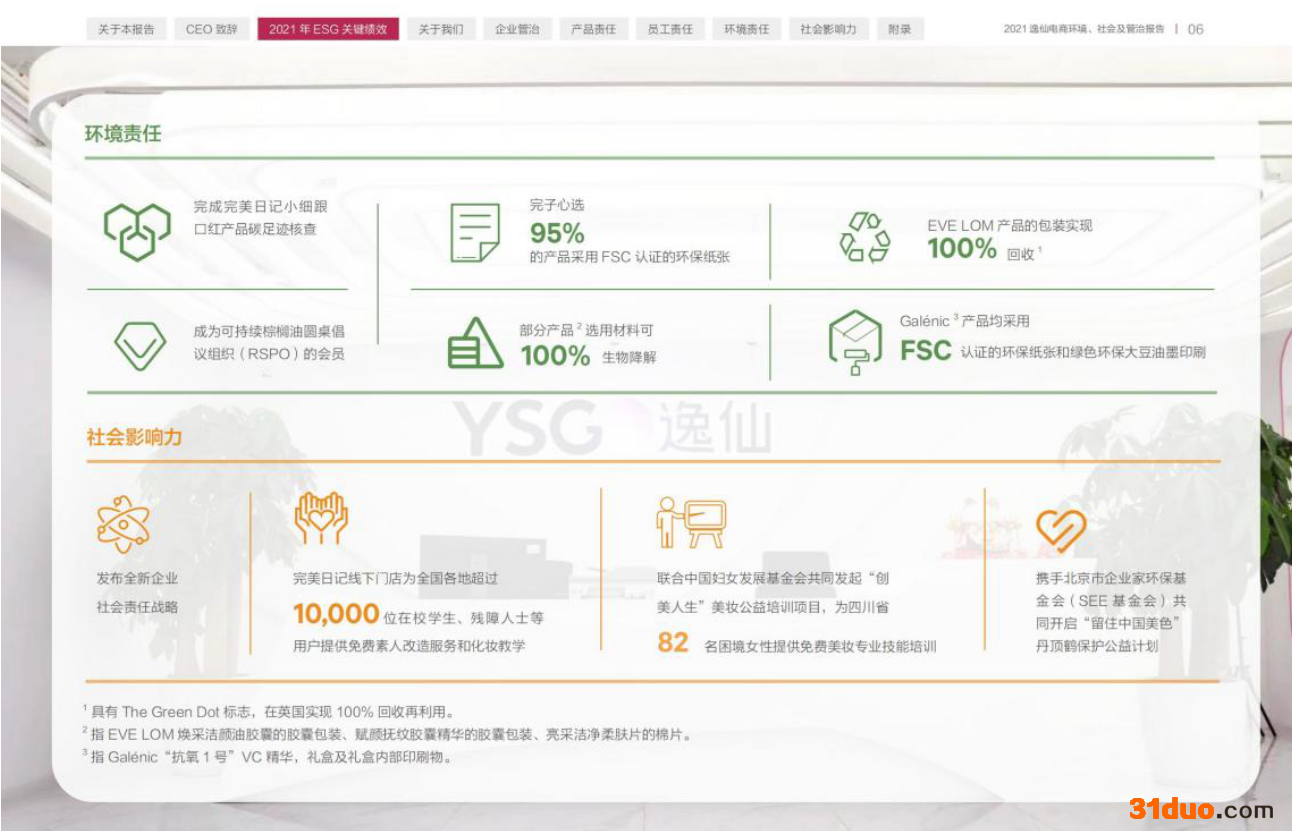The width and height of the screenshot is (1292, 831).
Task: Click the biodegradable material pyramid icon
Action: [x=475, y=344]
